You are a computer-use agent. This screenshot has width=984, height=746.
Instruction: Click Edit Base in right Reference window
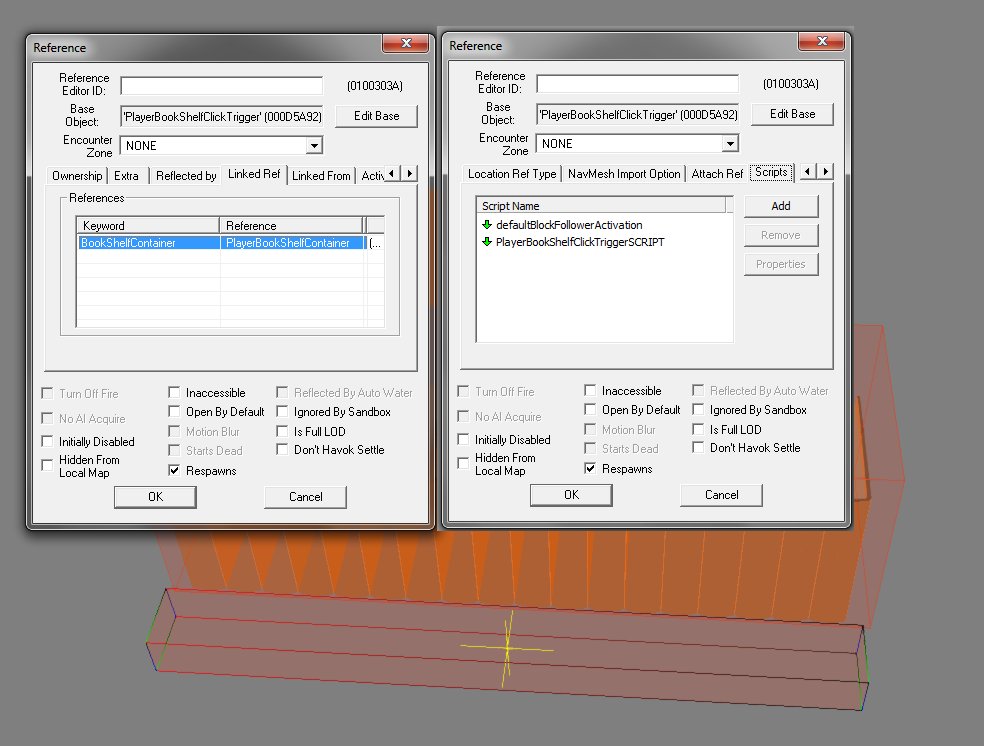coord(793,114)
